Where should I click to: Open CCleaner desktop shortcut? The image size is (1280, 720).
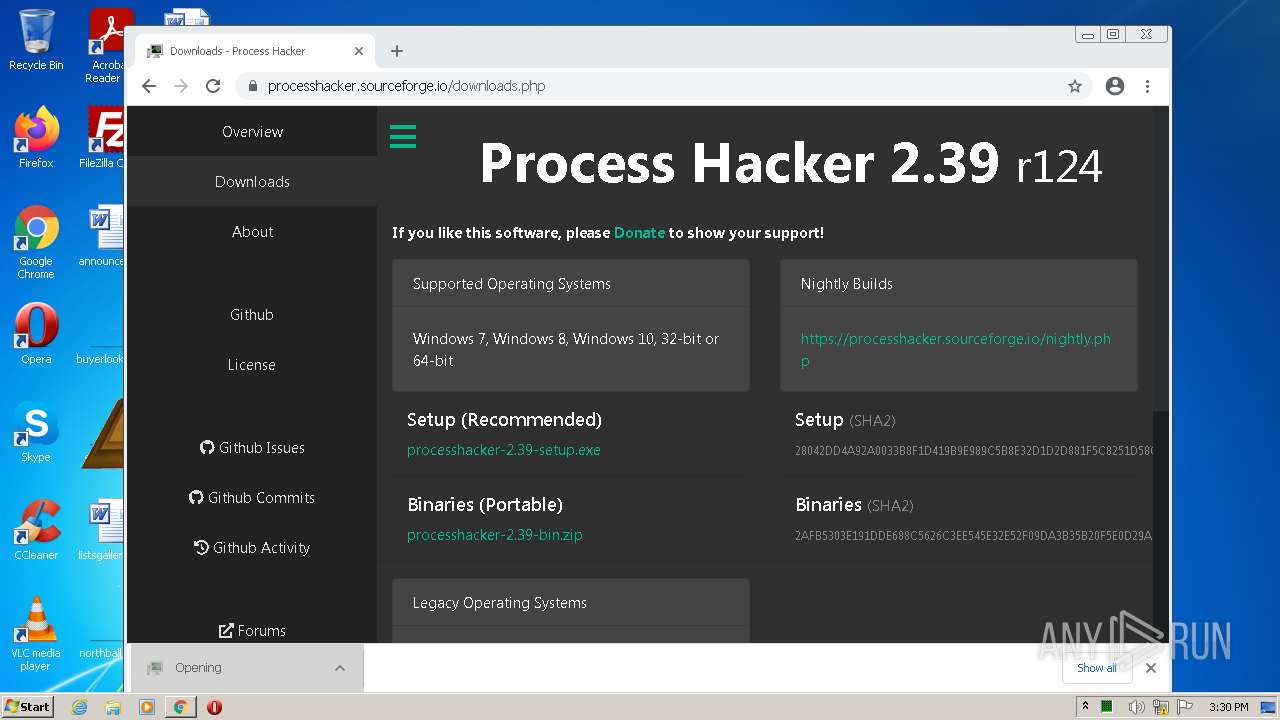(x=36, y=530)
